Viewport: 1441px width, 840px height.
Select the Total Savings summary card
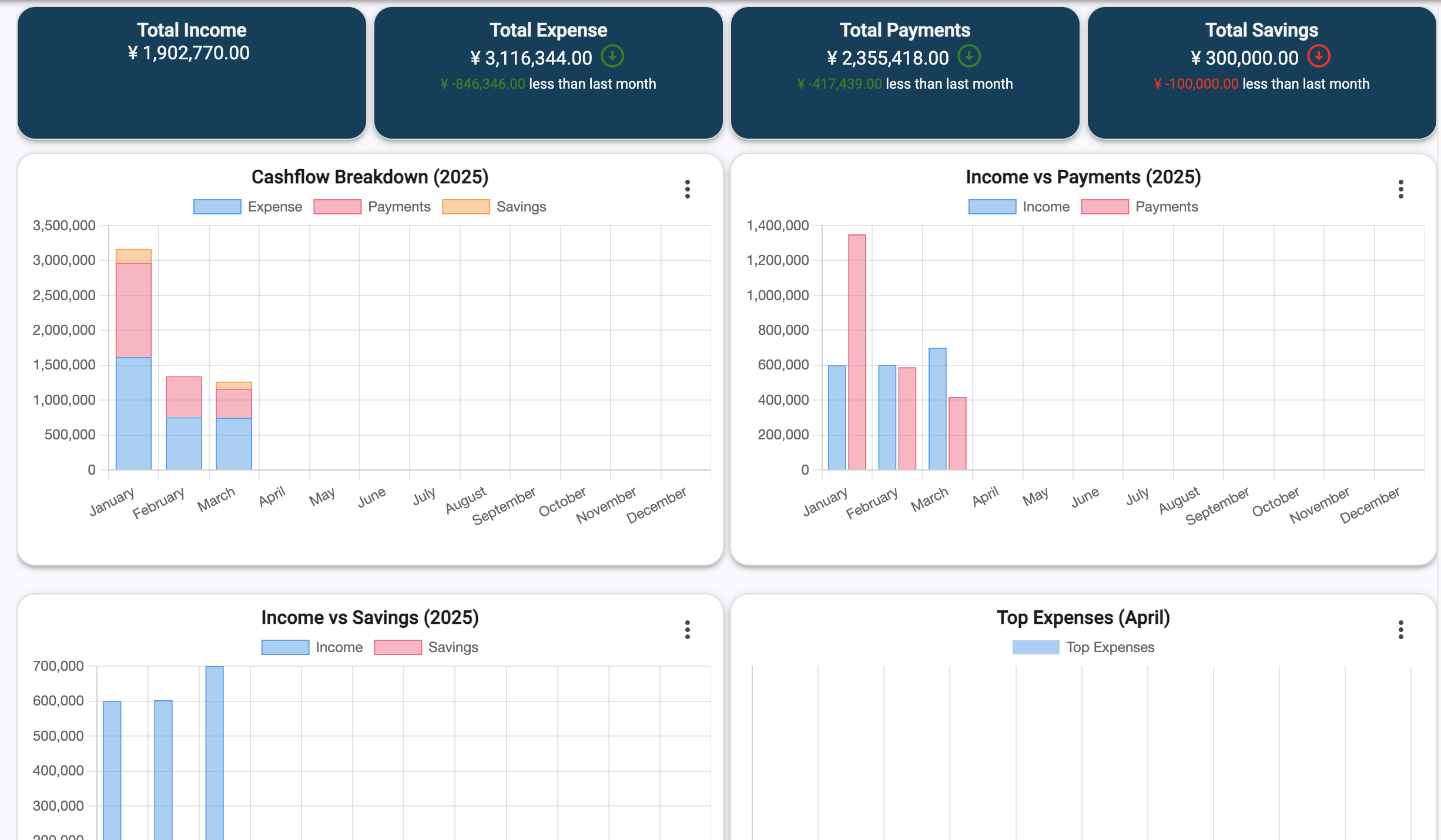coord(1262,73)
